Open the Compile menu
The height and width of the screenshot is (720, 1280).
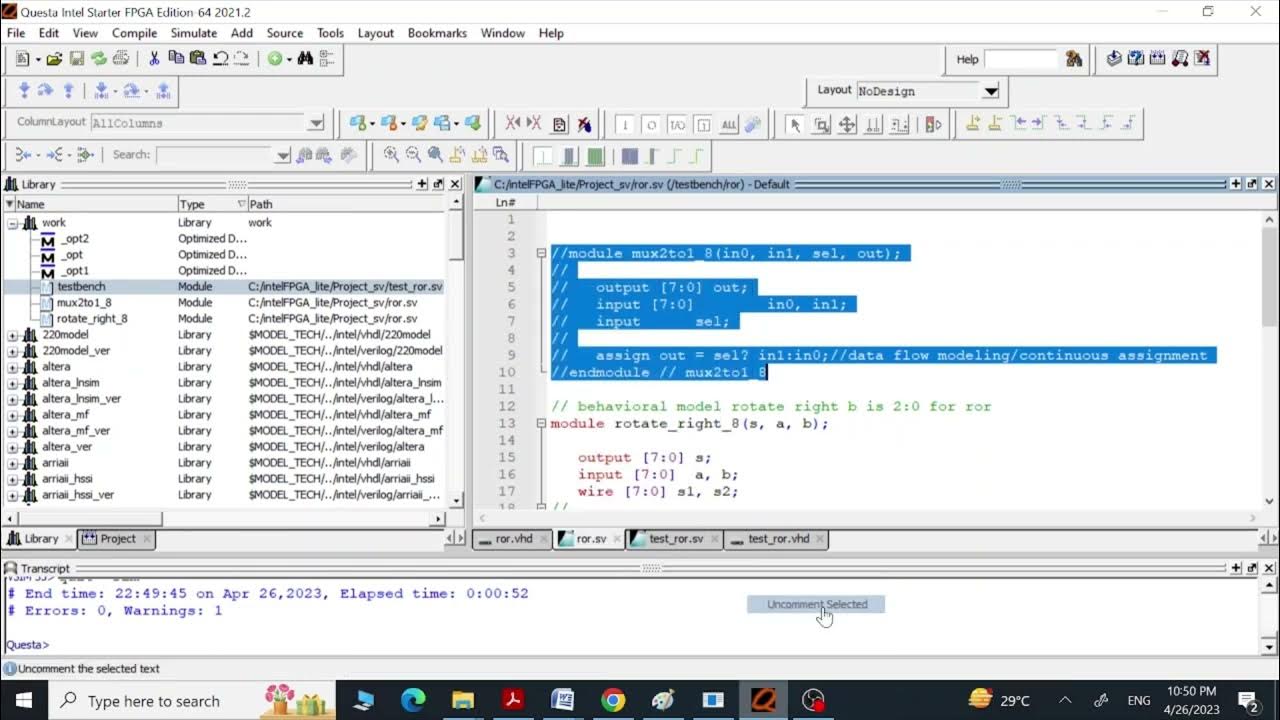pos(134,33)
